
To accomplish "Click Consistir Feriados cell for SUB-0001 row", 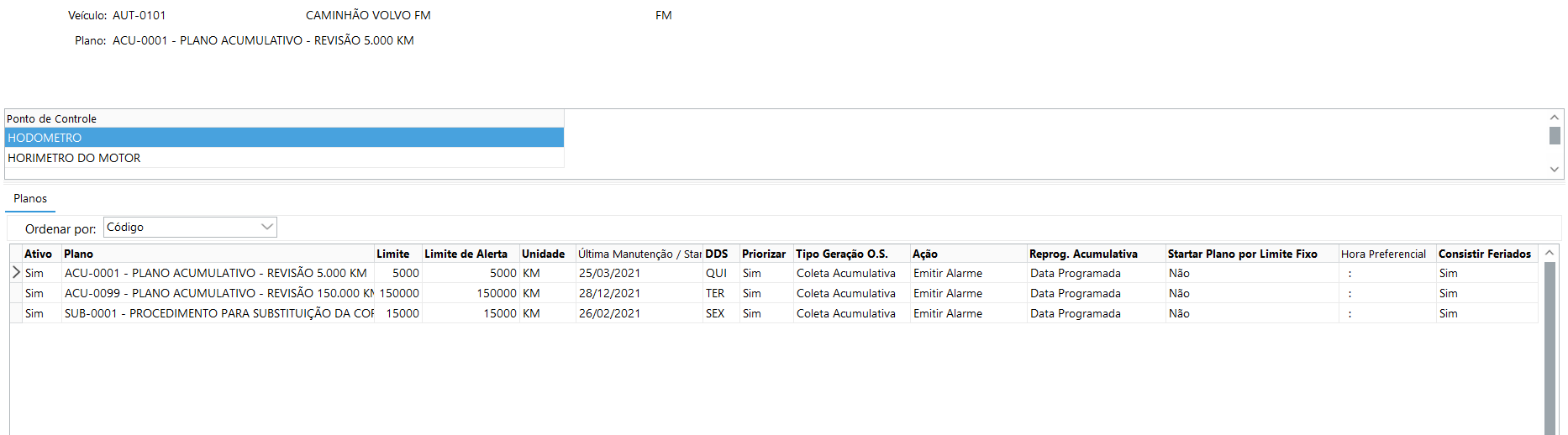I will tap(1487, 313).
